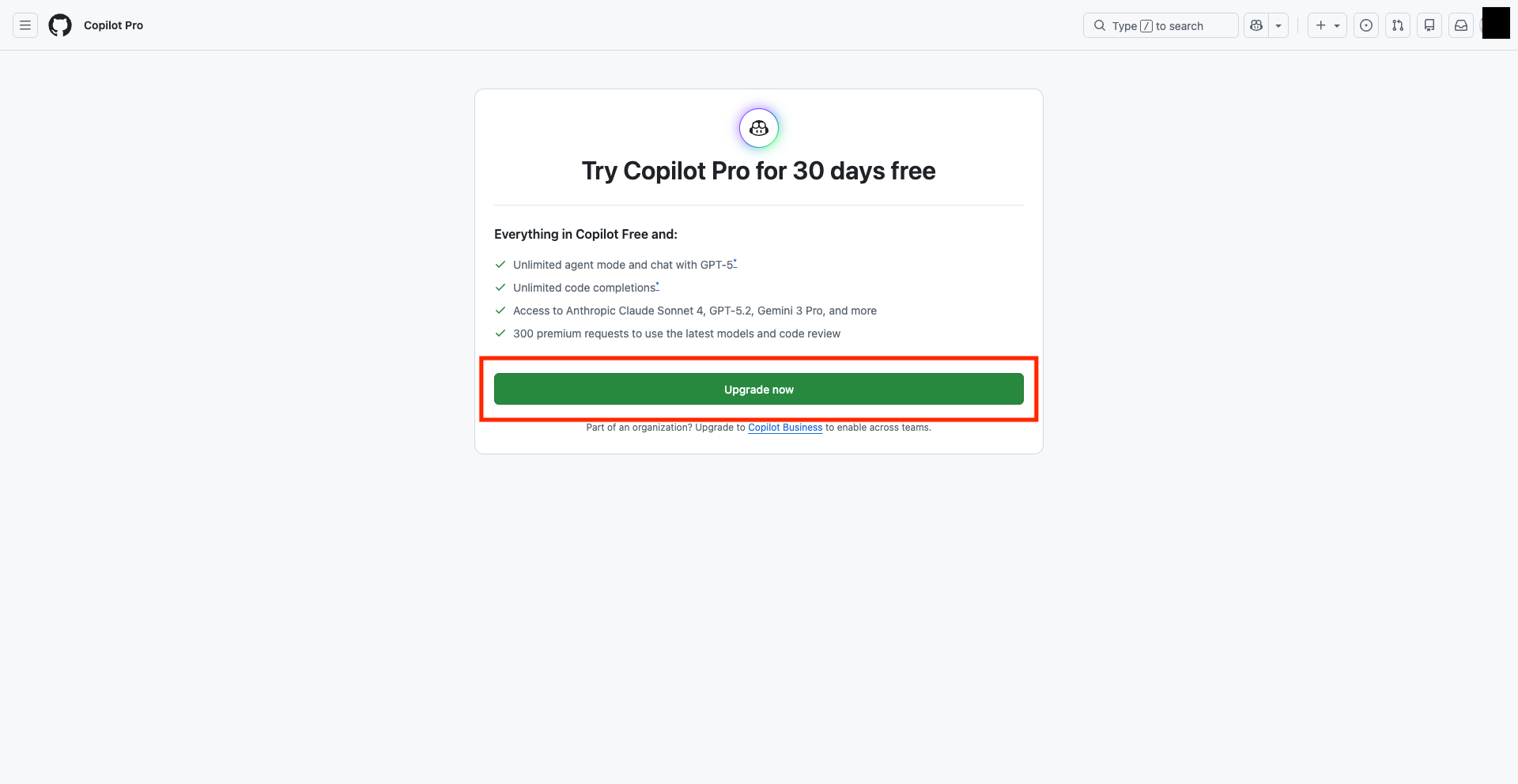
Task: Click the Try Copilot Pro heading
Action: 759,171
